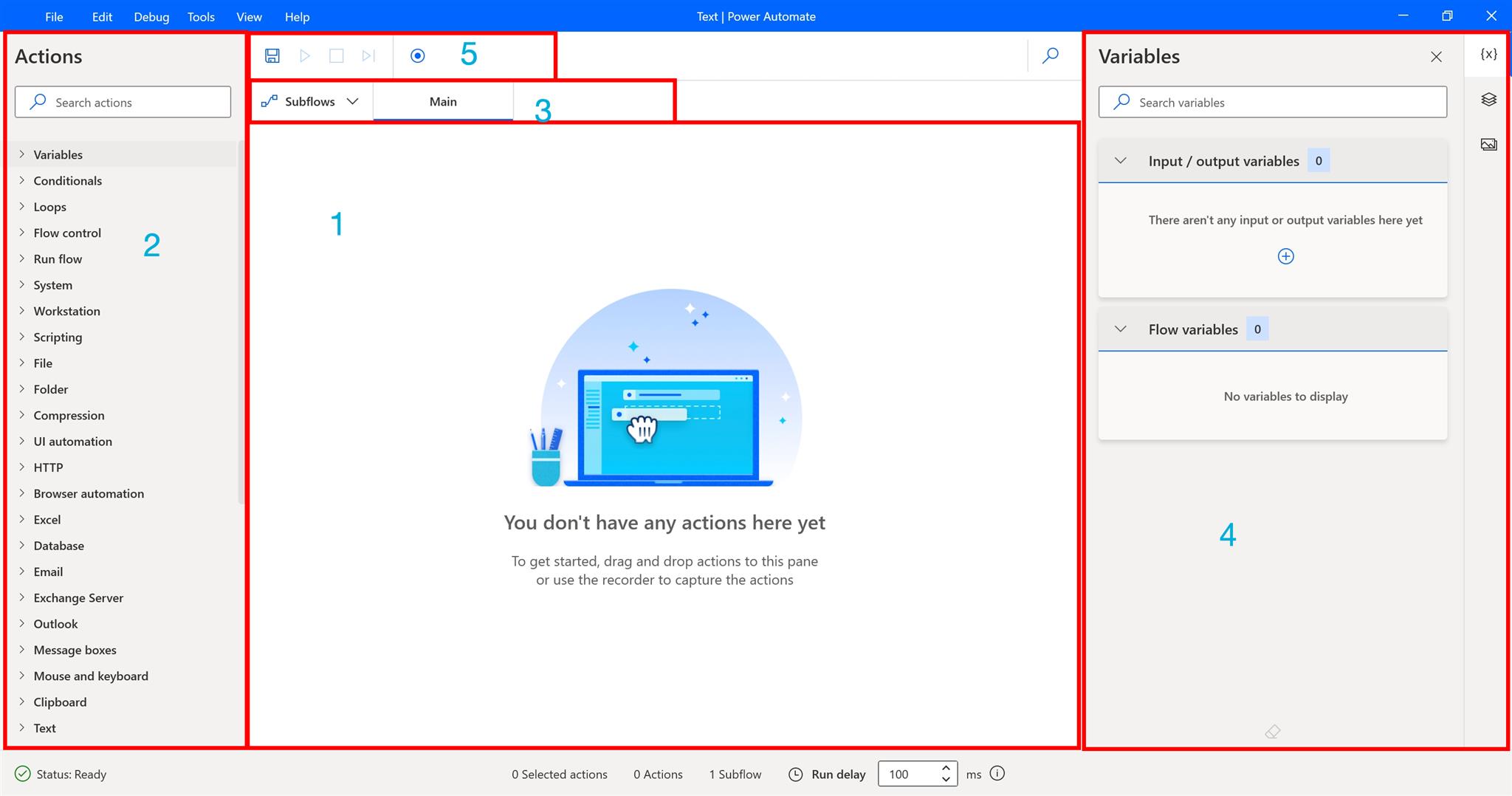Expand the Run flow group

point(22,258)
